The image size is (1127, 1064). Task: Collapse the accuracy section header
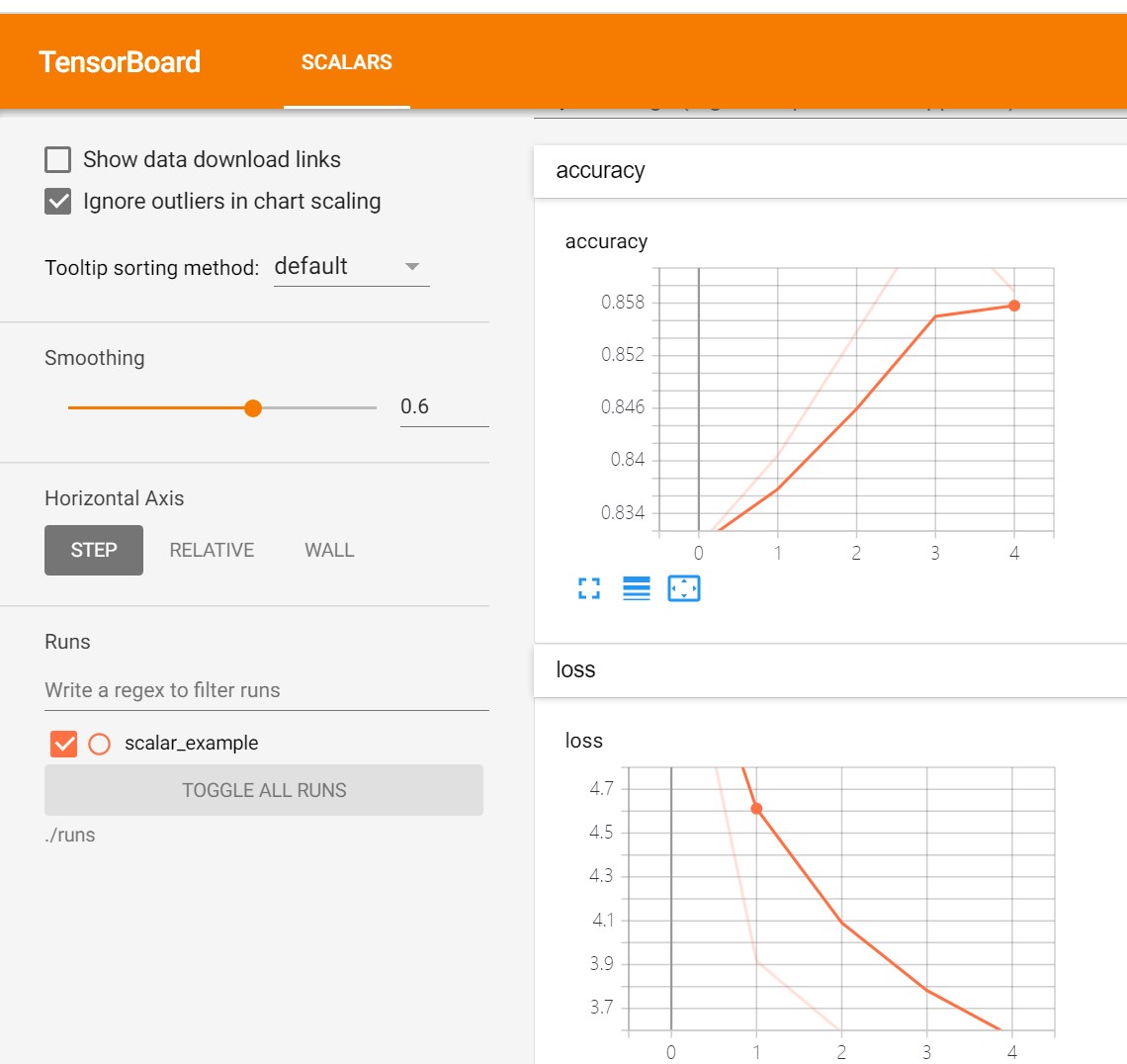pyautogui.click(x=830, y=171)
